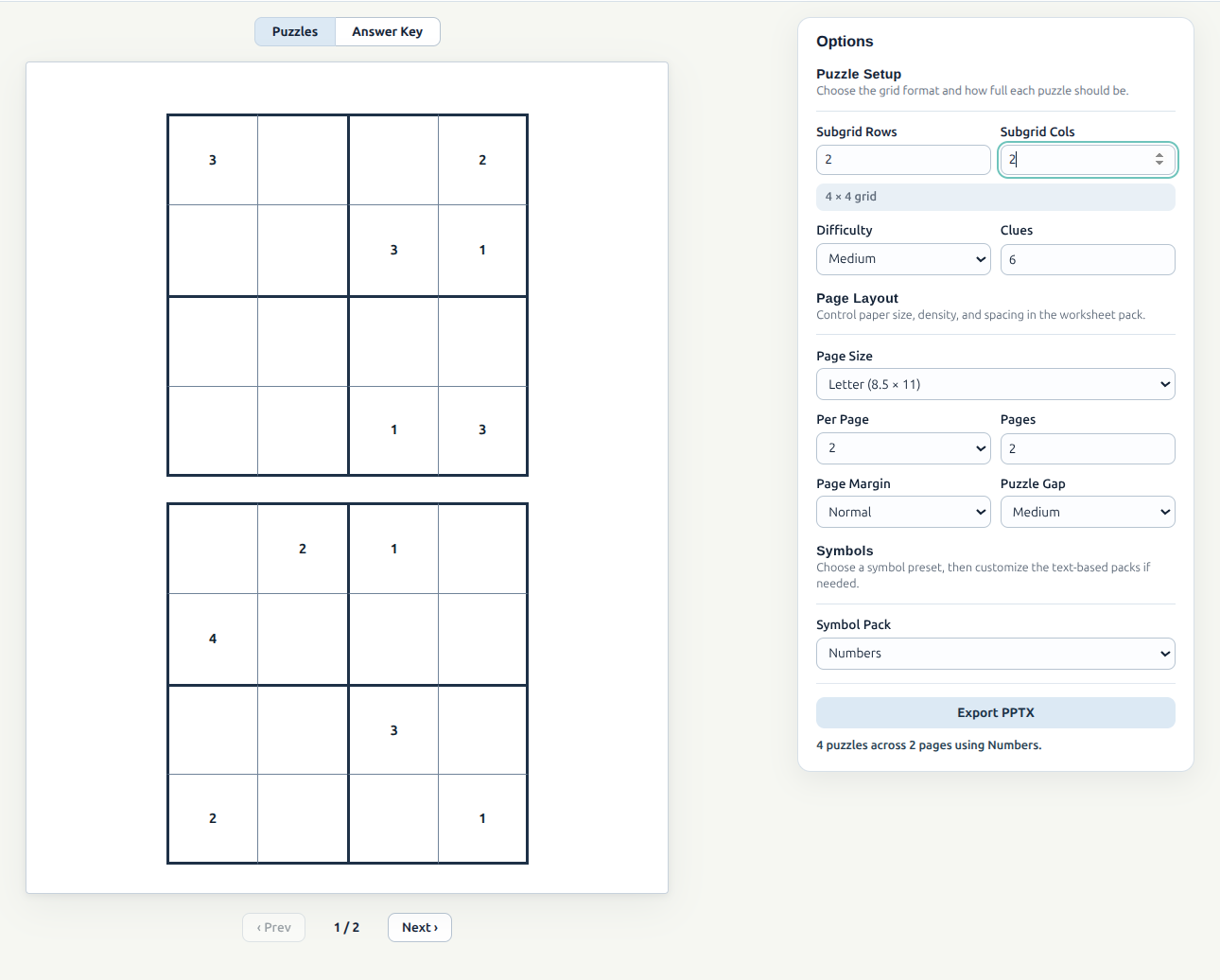
Task: Click the Subgrid Cols decrement arrow
Action: pyautogui.click(x=1159, y=165)
